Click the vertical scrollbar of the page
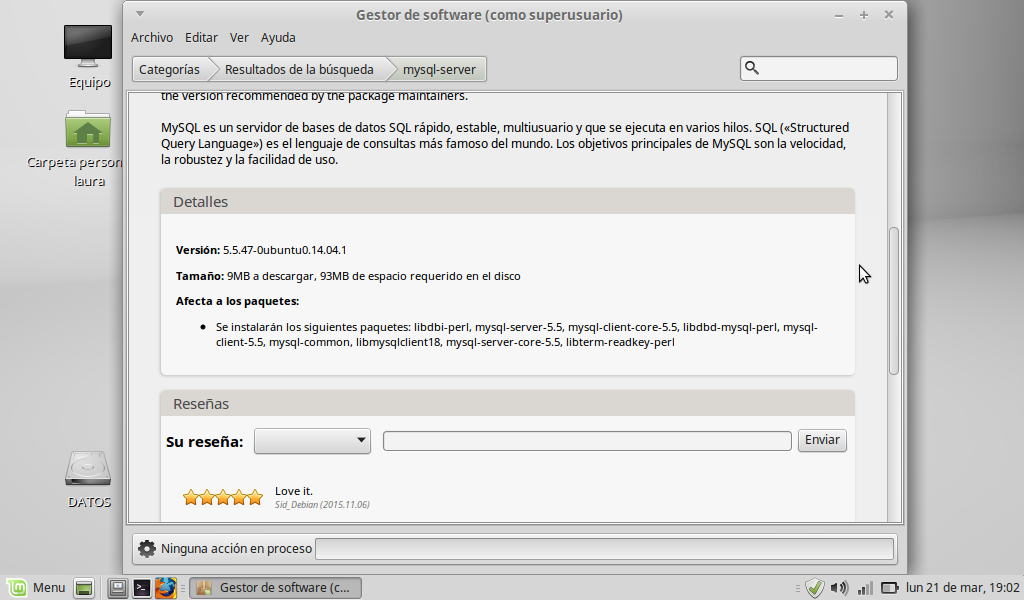Viewport: 1024px width, 600px height. 894,300
